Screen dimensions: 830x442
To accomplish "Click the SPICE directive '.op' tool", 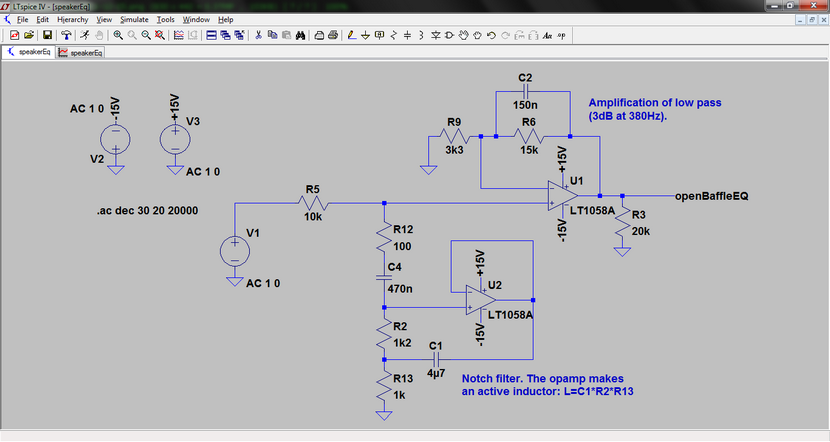I will point(562,35).
